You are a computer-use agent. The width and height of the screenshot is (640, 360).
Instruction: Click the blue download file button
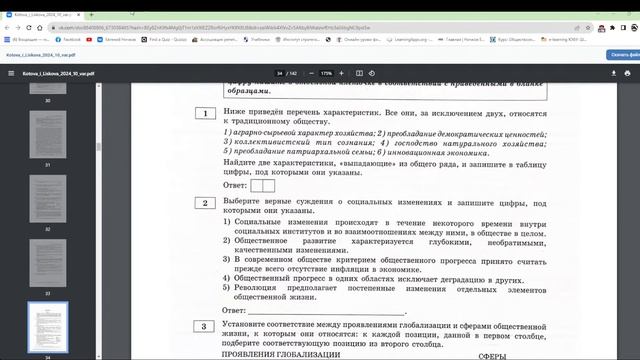pos(623,55)
